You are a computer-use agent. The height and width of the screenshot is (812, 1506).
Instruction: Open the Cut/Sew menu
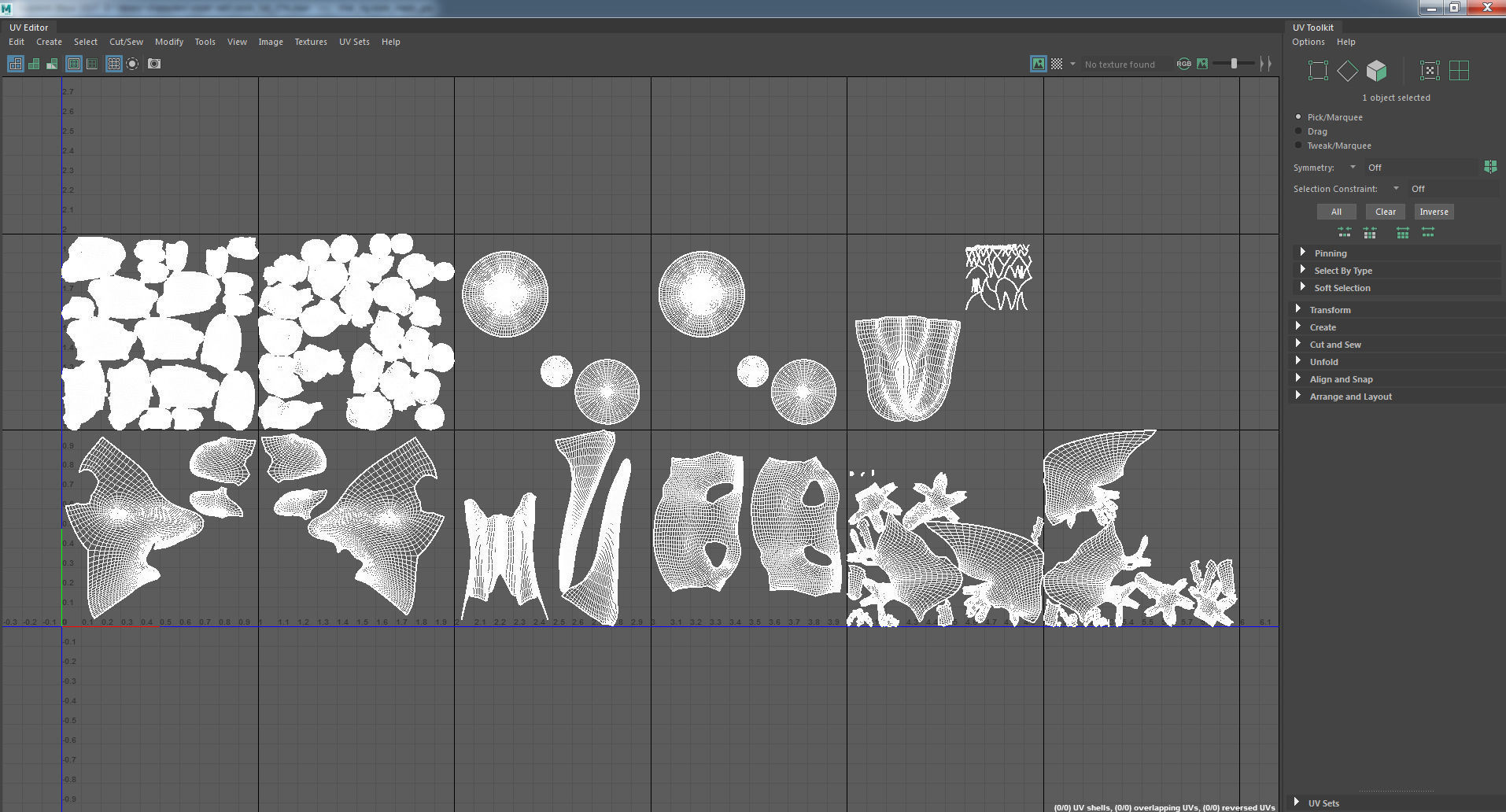point(126,42)
